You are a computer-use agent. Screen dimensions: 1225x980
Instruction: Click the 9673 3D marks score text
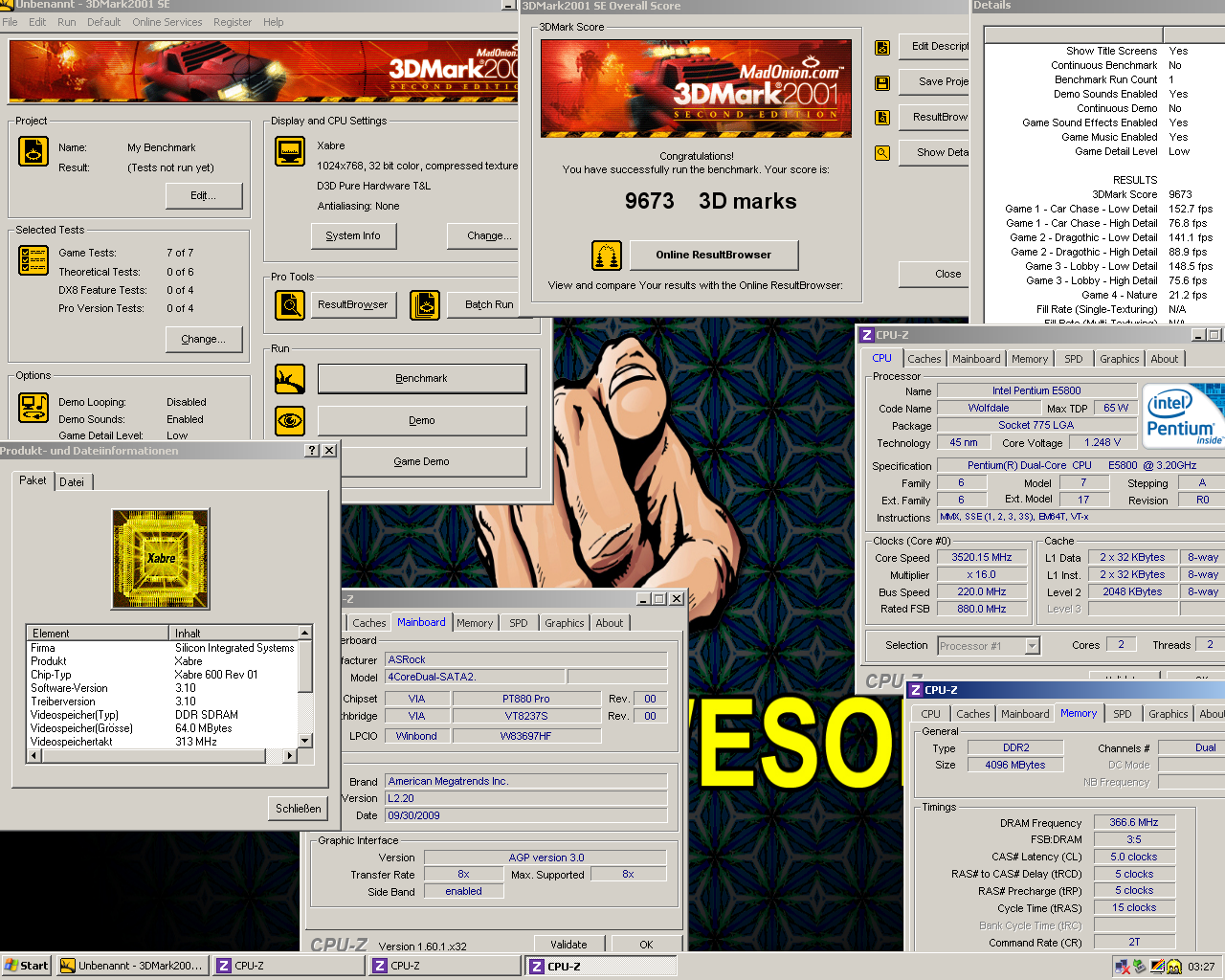[710, 201]
